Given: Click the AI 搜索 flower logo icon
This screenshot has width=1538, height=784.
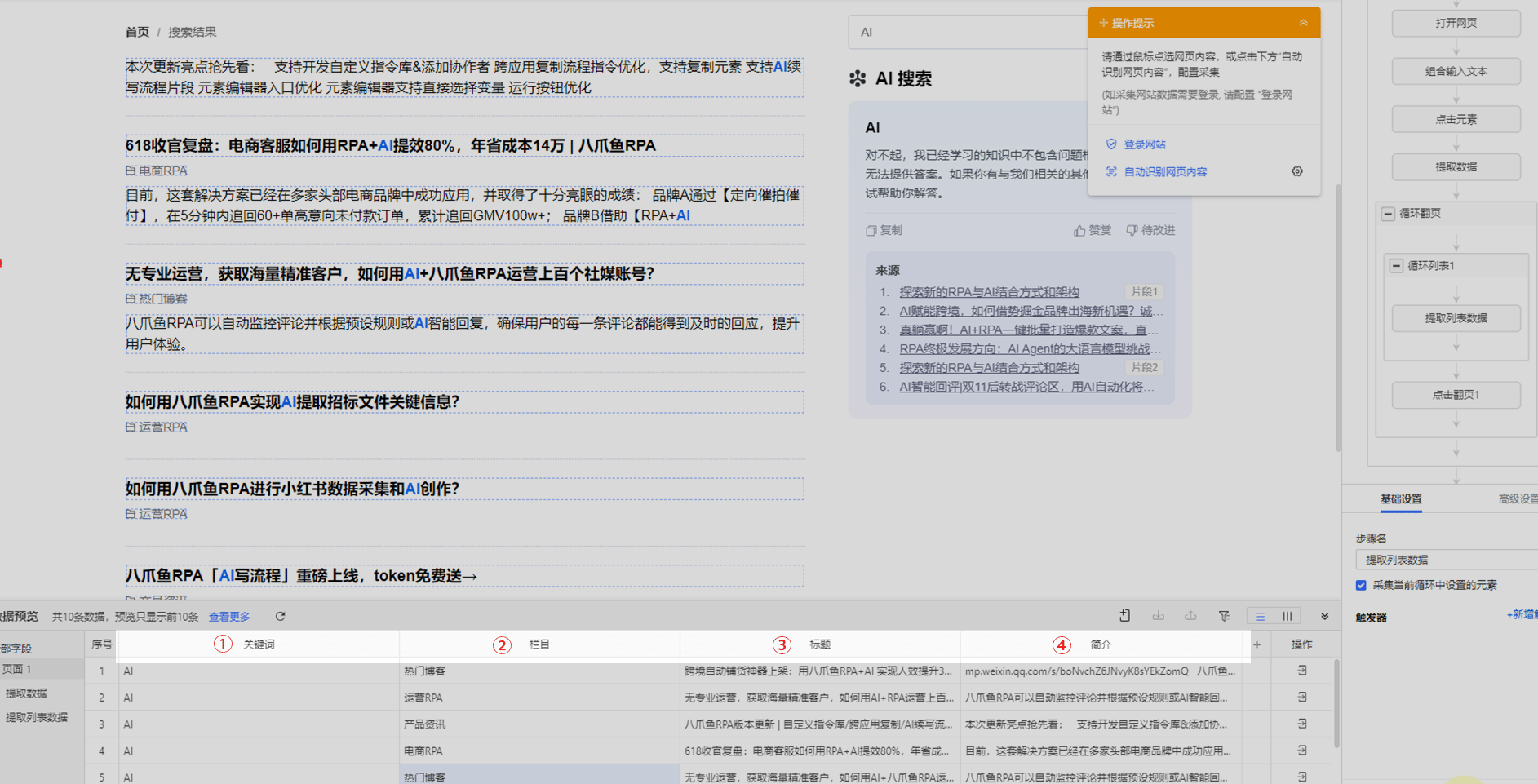Looking at the screenshot, I should coord(858,78).
